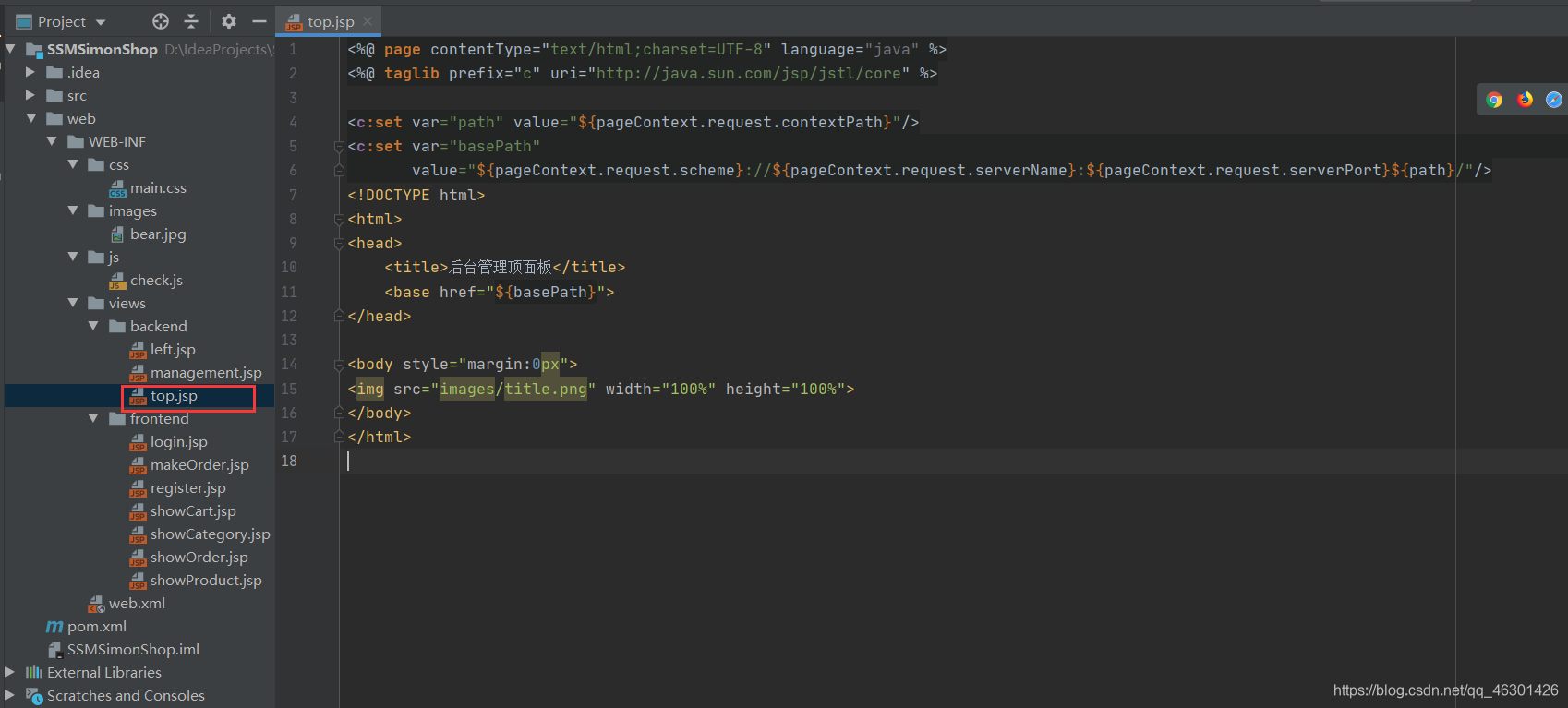
Task: Click the DOCTYPE html declaration
Action: 416,195
